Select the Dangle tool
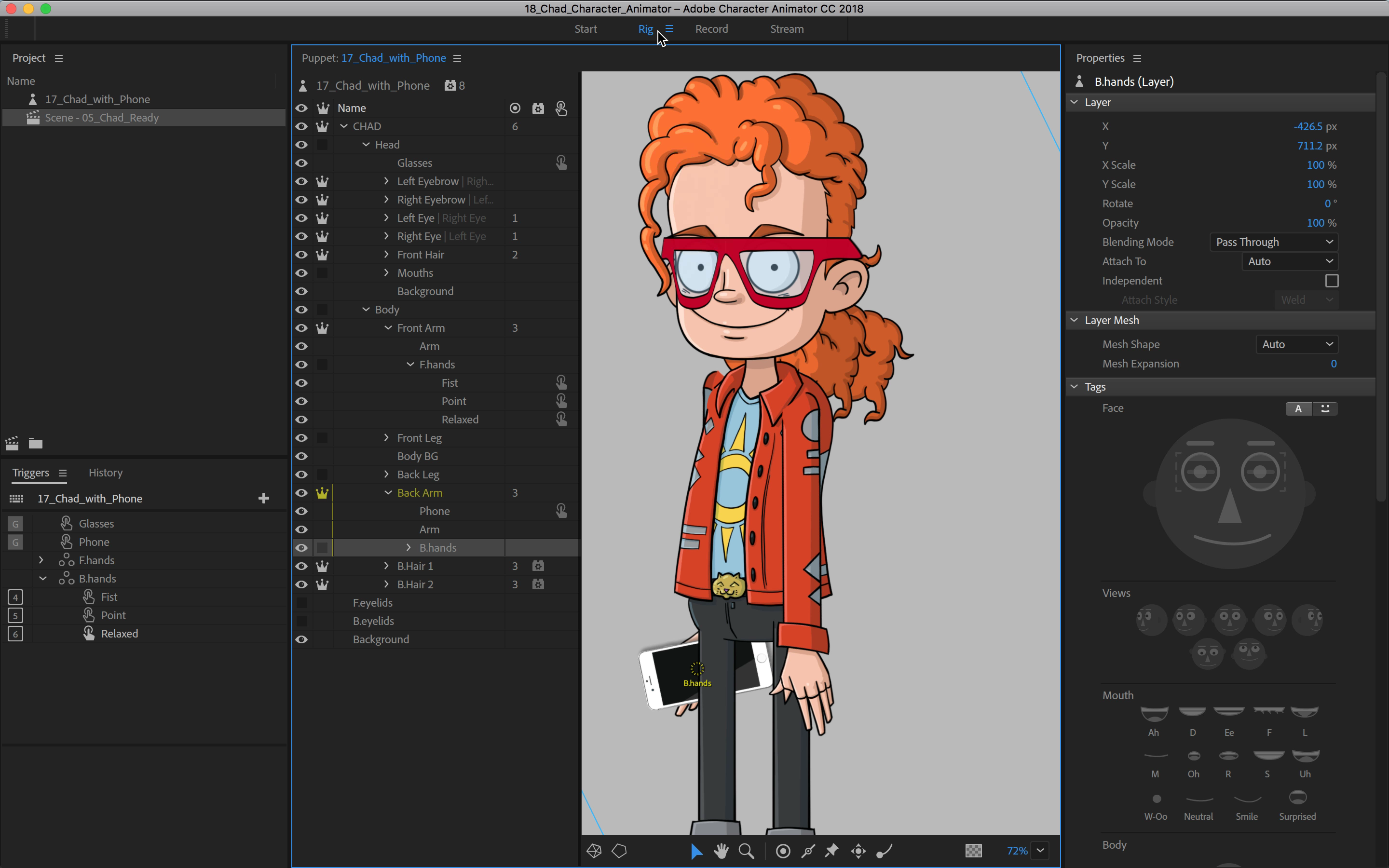The height and width of the screenshot is (868, 1389). click(884, 851)
